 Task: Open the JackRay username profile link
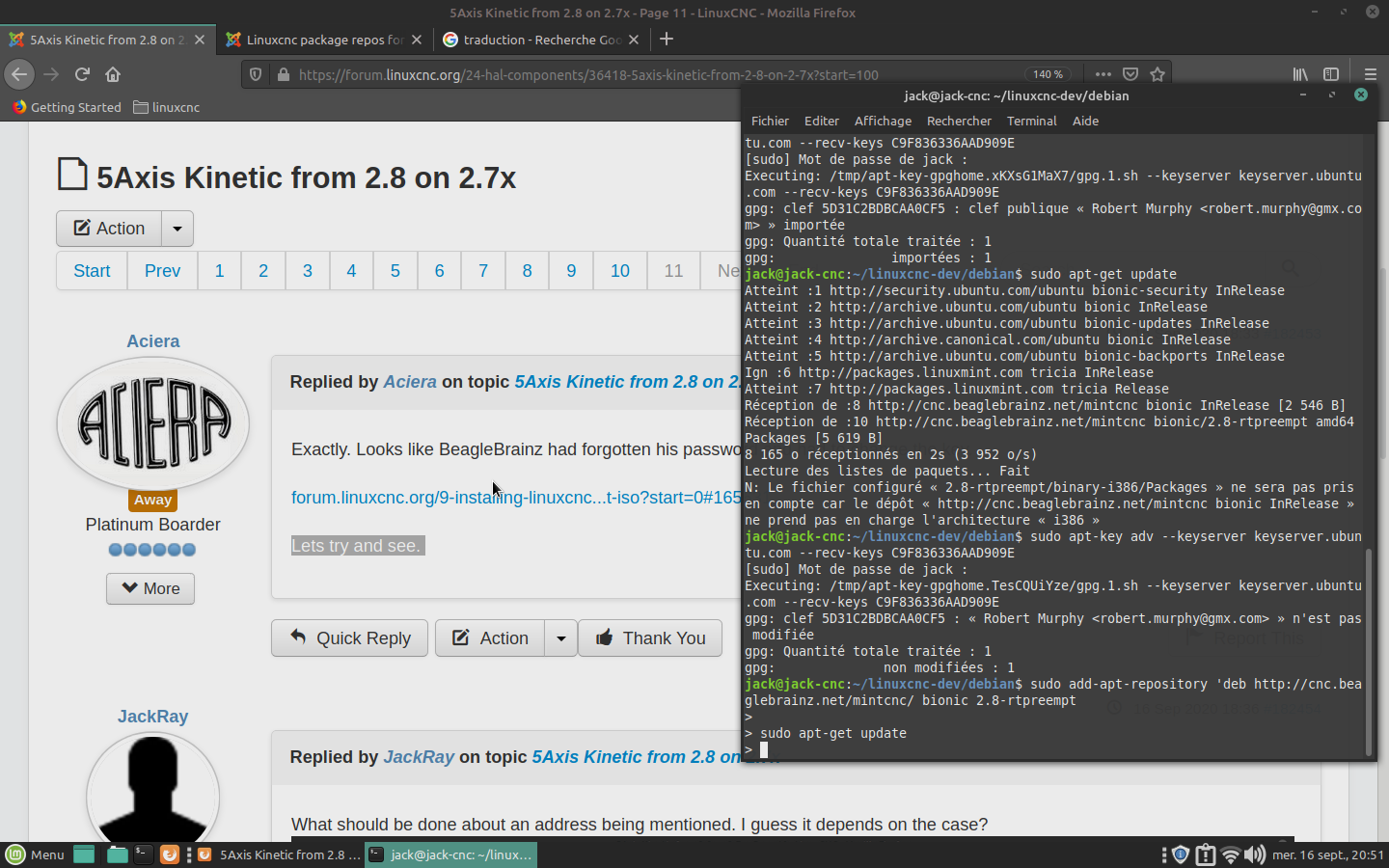click(x=152, y=717)
